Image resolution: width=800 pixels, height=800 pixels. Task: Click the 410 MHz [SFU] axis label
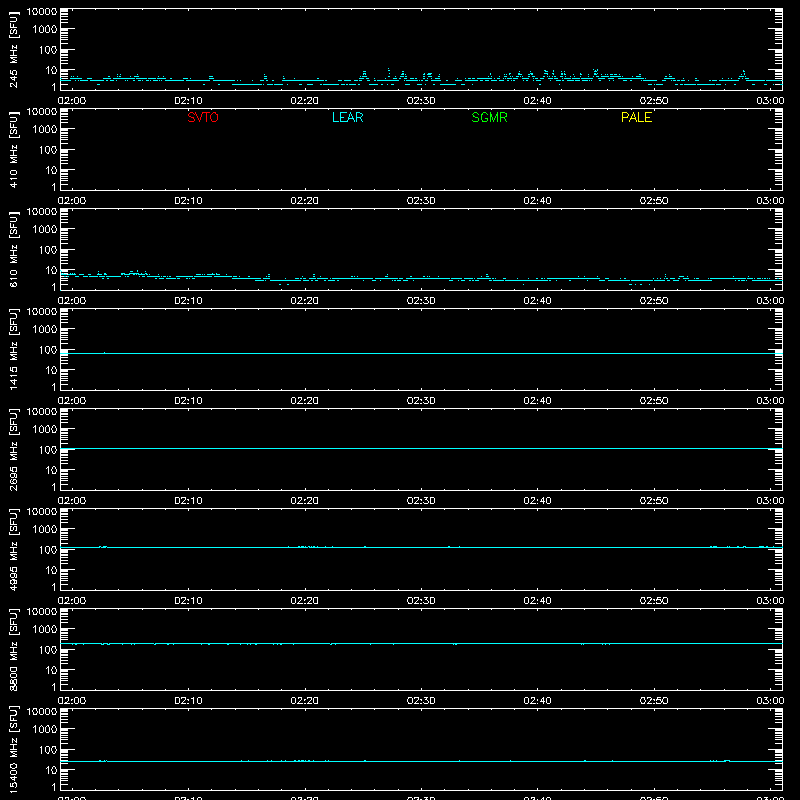(x=14, y=149)
